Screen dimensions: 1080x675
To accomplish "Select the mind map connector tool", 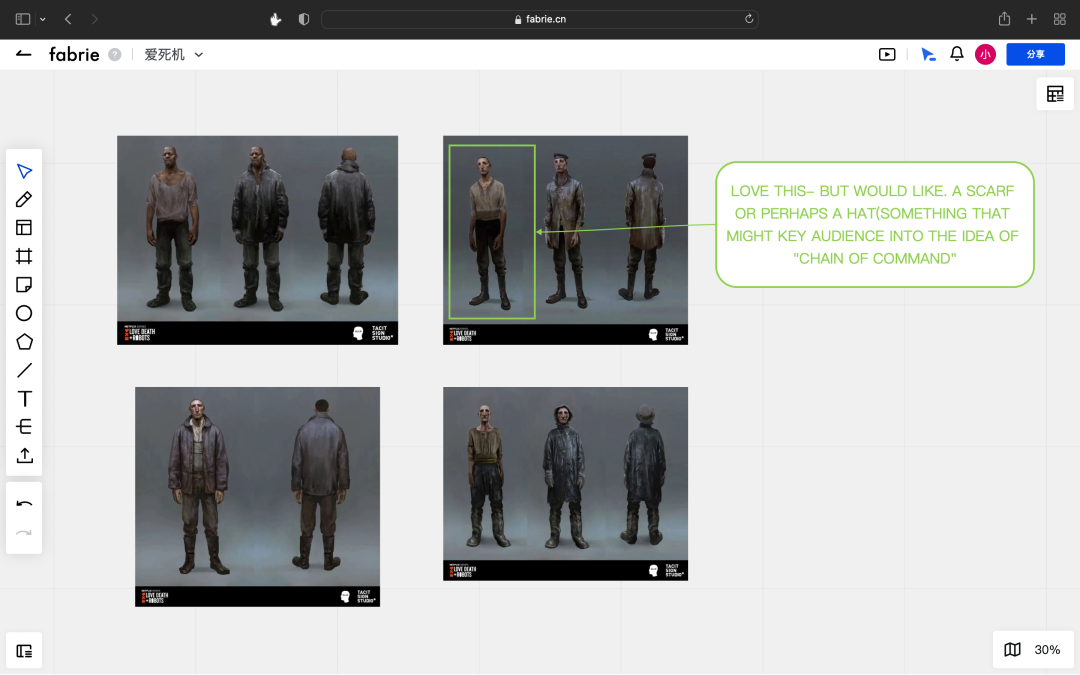I will tap(24, 427).
